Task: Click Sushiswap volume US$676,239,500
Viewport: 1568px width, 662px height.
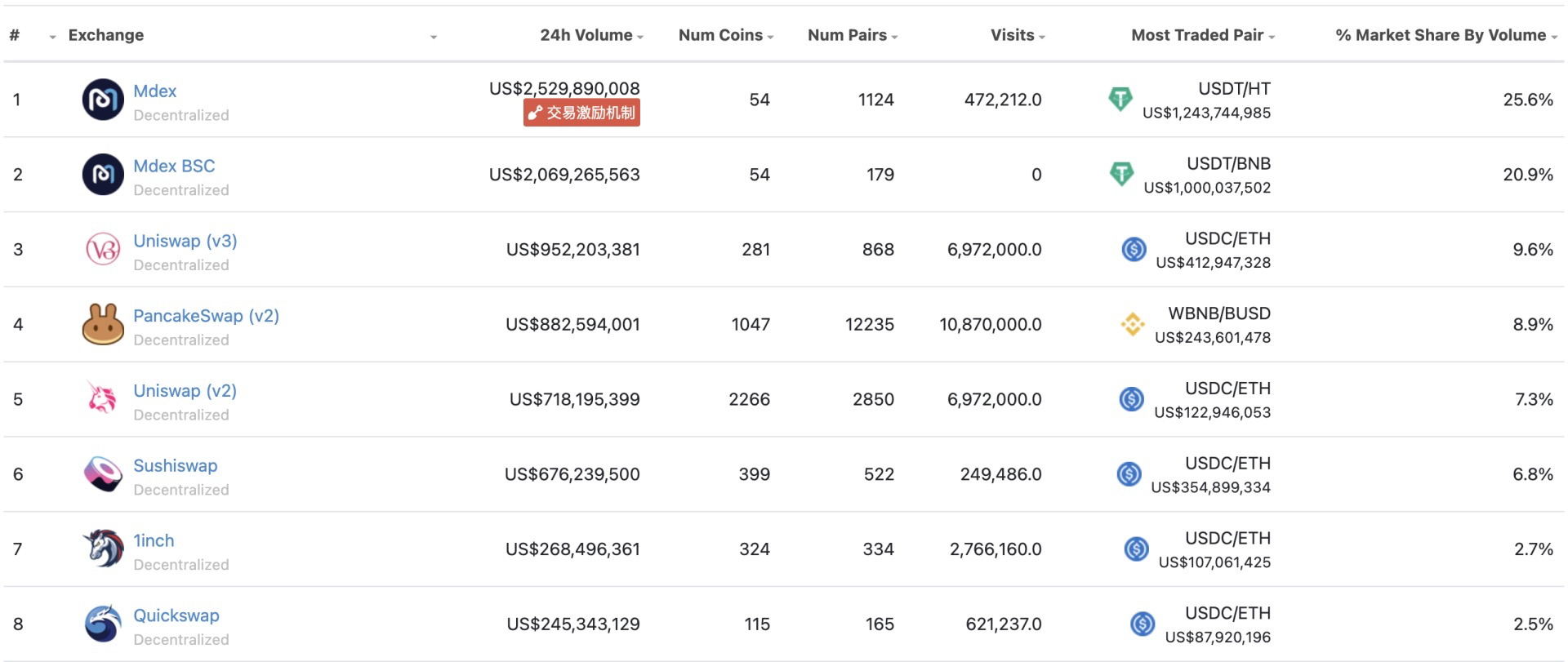Action: coord(572,474)
